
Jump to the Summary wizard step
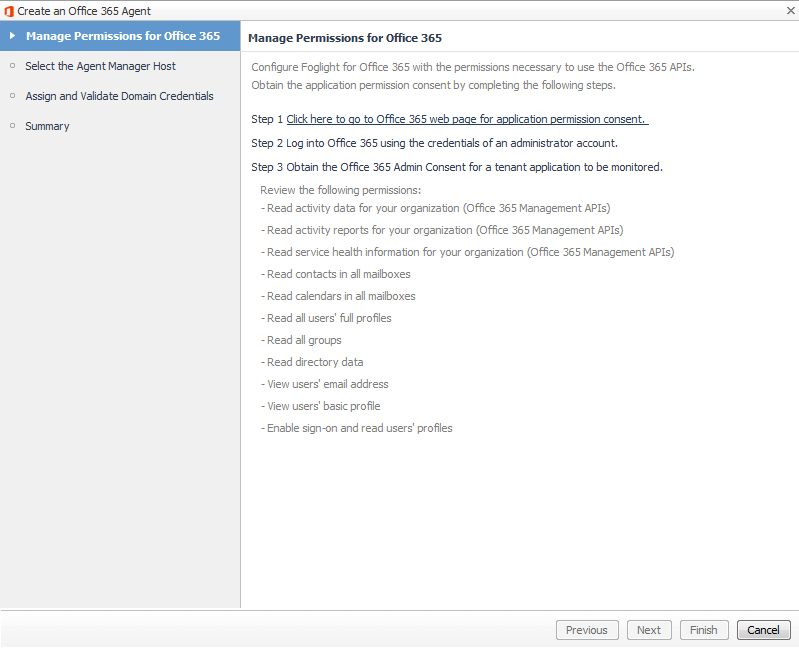click(47, 126)
